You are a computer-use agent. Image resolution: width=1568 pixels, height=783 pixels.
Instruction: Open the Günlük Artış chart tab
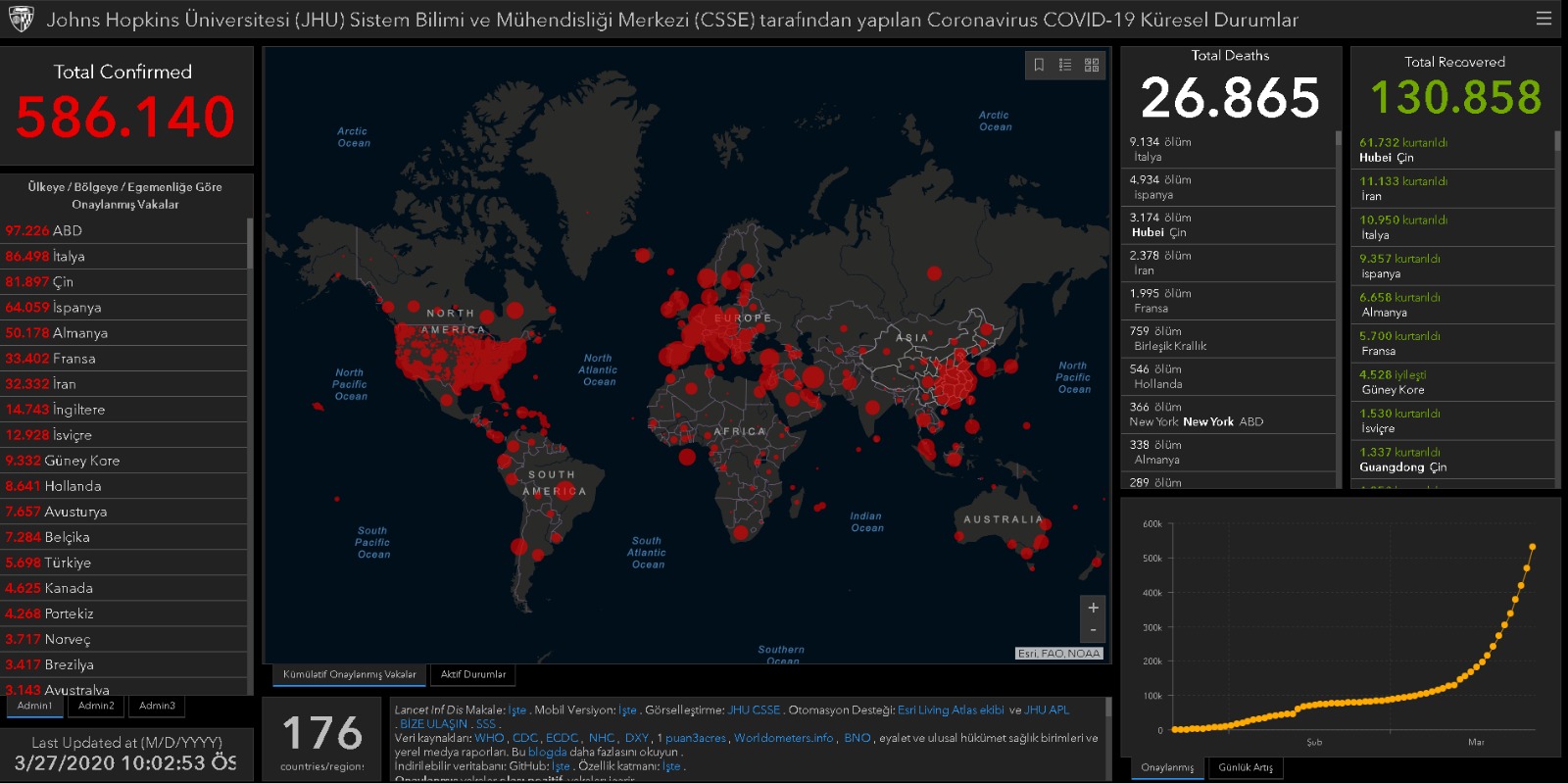coord(1246,767)
